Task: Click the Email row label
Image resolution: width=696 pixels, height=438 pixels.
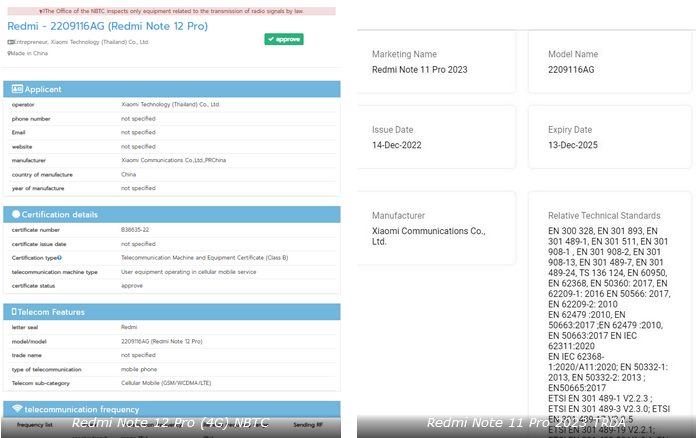Action: pyautogui.click(x=19, y=132)
